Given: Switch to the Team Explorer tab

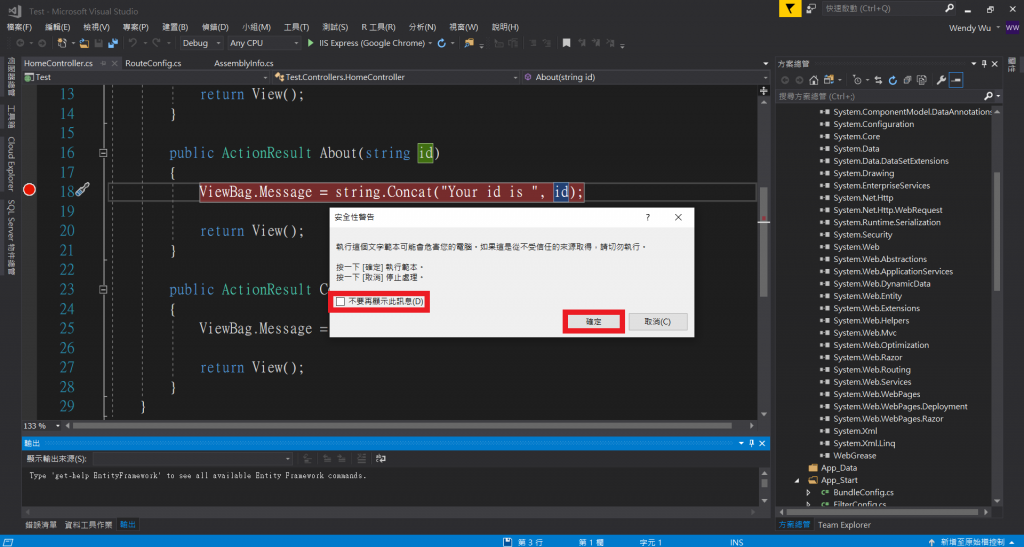Looking at the screenshot, I should click(844, 525).
